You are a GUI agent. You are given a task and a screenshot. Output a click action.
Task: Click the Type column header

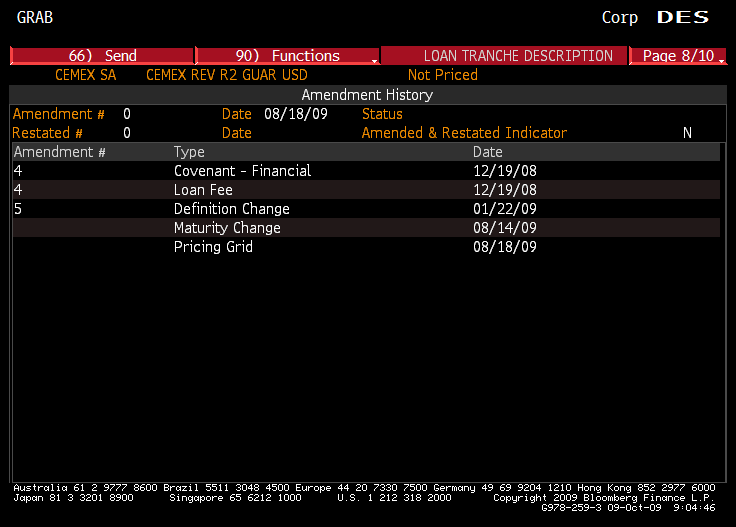click(189, 152)
